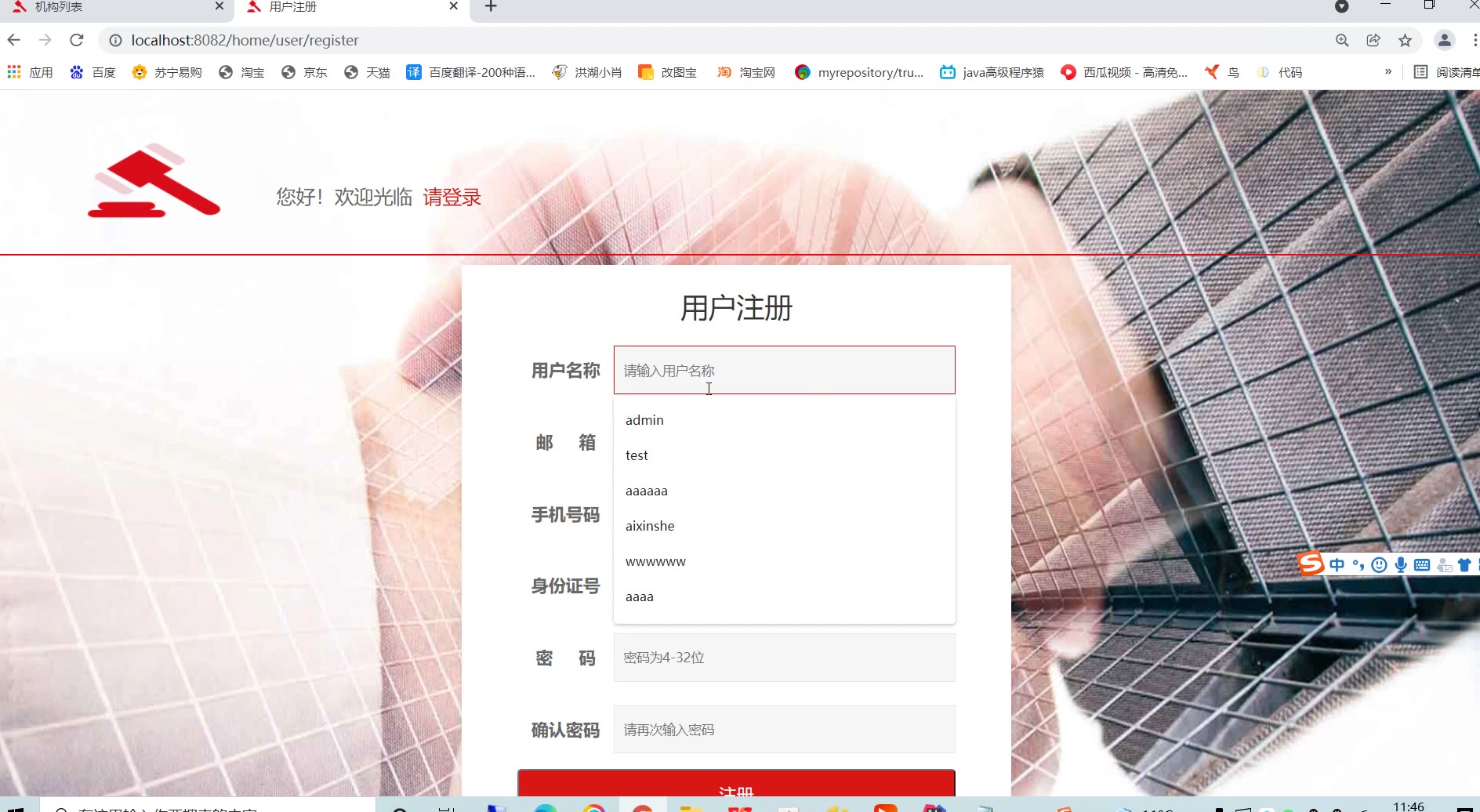The image size is (1480, 812).
Task: Open the 淘宝 bookmark
Action: click(241, 72)
